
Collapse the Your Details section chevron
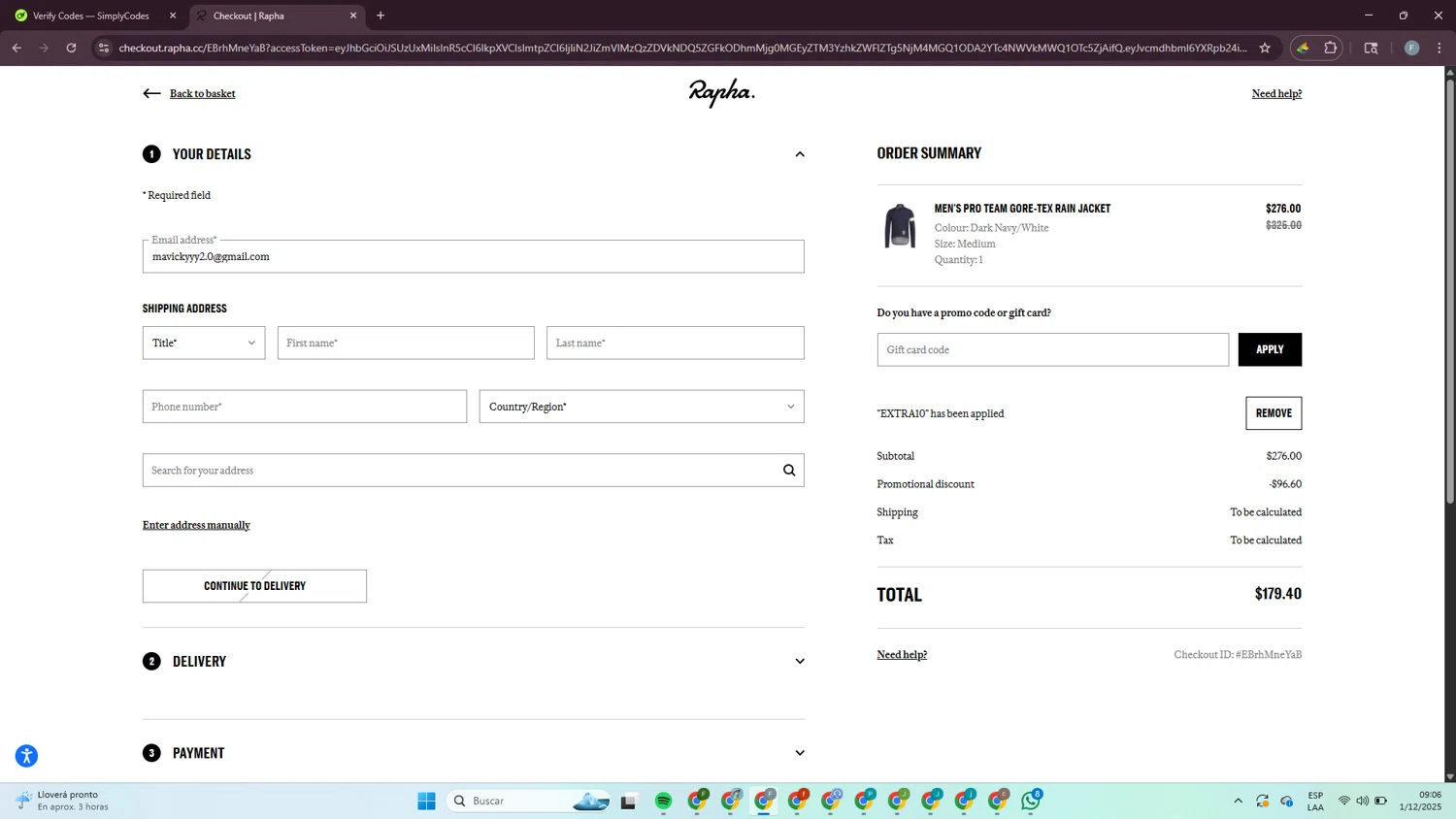(x=800, y=154)
